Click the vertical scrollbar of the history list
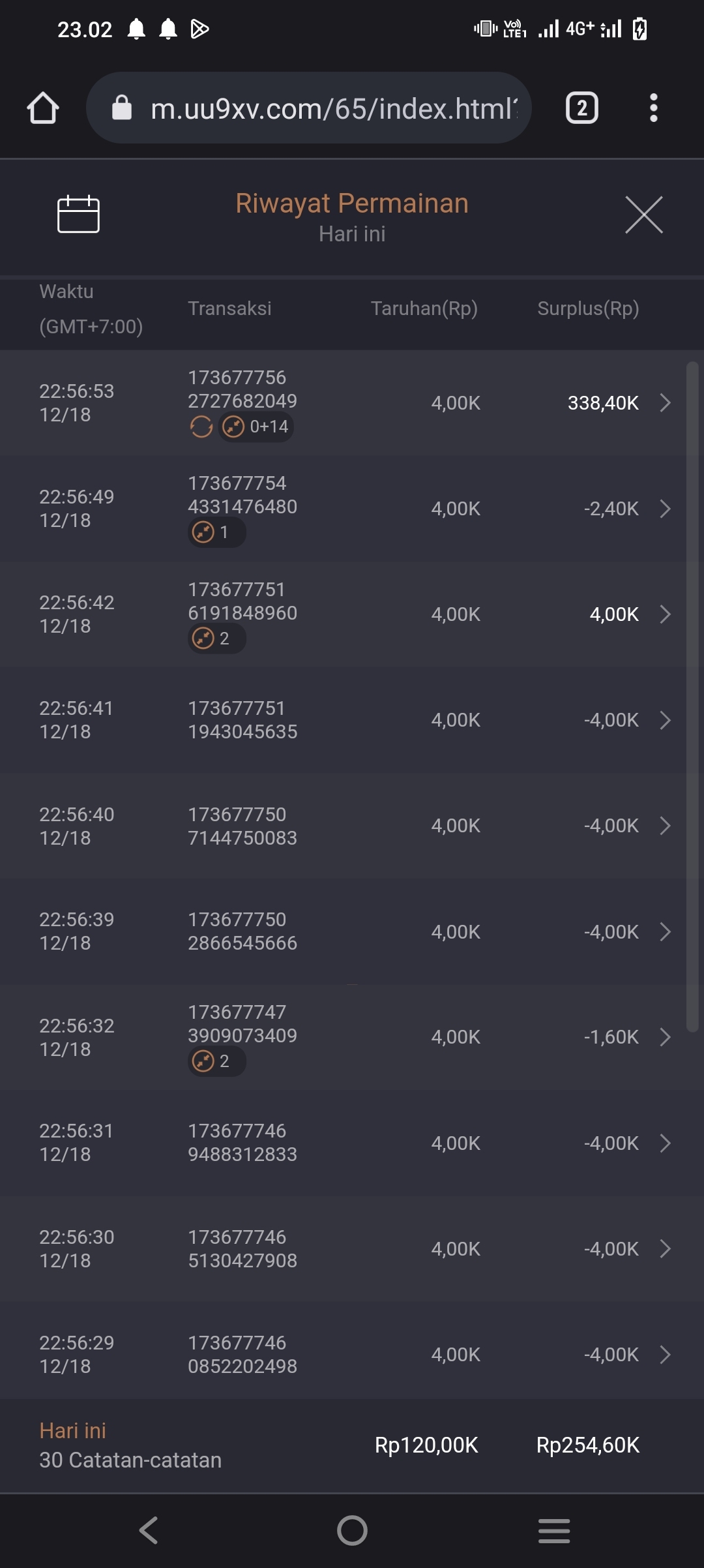704x1568 pixels. pos(692,697)
